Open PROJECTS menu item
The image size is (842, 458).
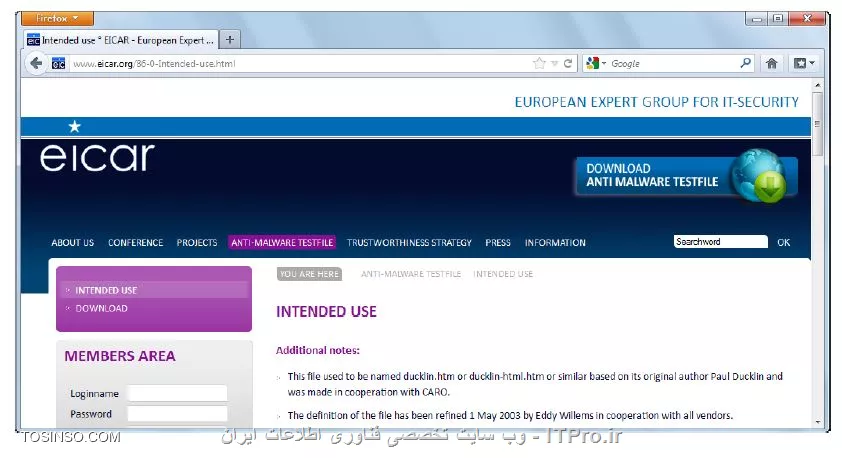(x=197, y=243)
